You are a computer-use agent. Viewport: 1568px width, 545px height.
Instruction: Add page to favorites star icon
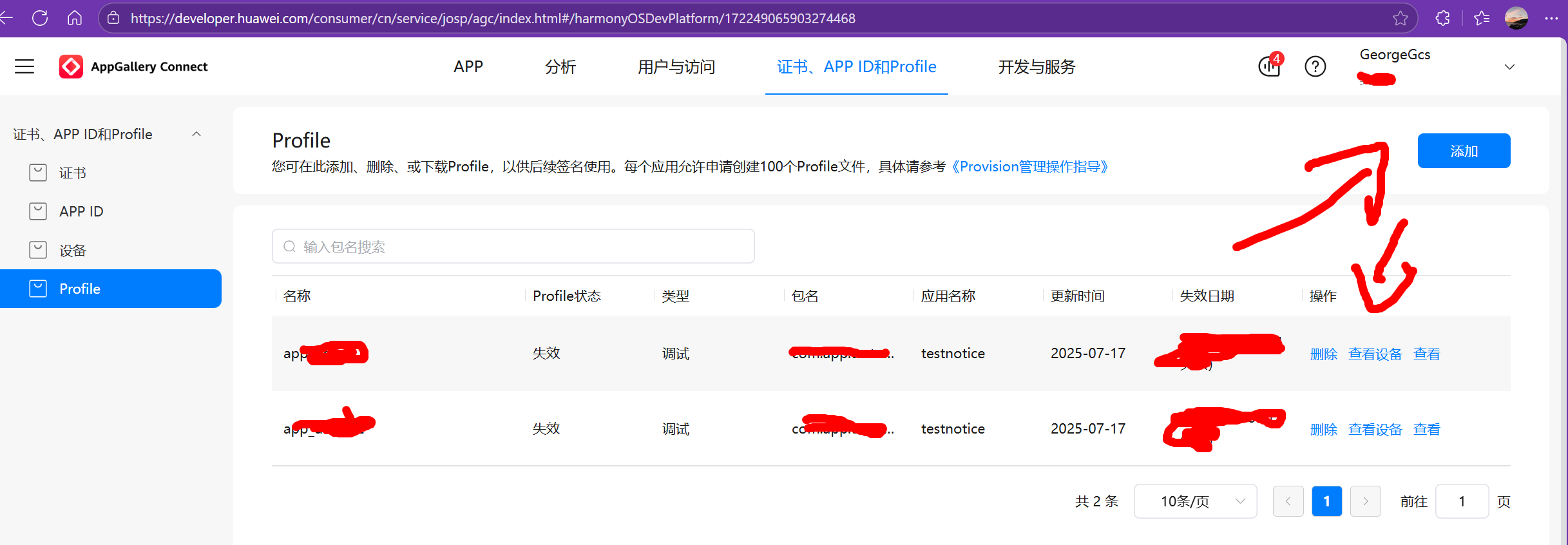pyautogui.click(x=1400, y=18)
